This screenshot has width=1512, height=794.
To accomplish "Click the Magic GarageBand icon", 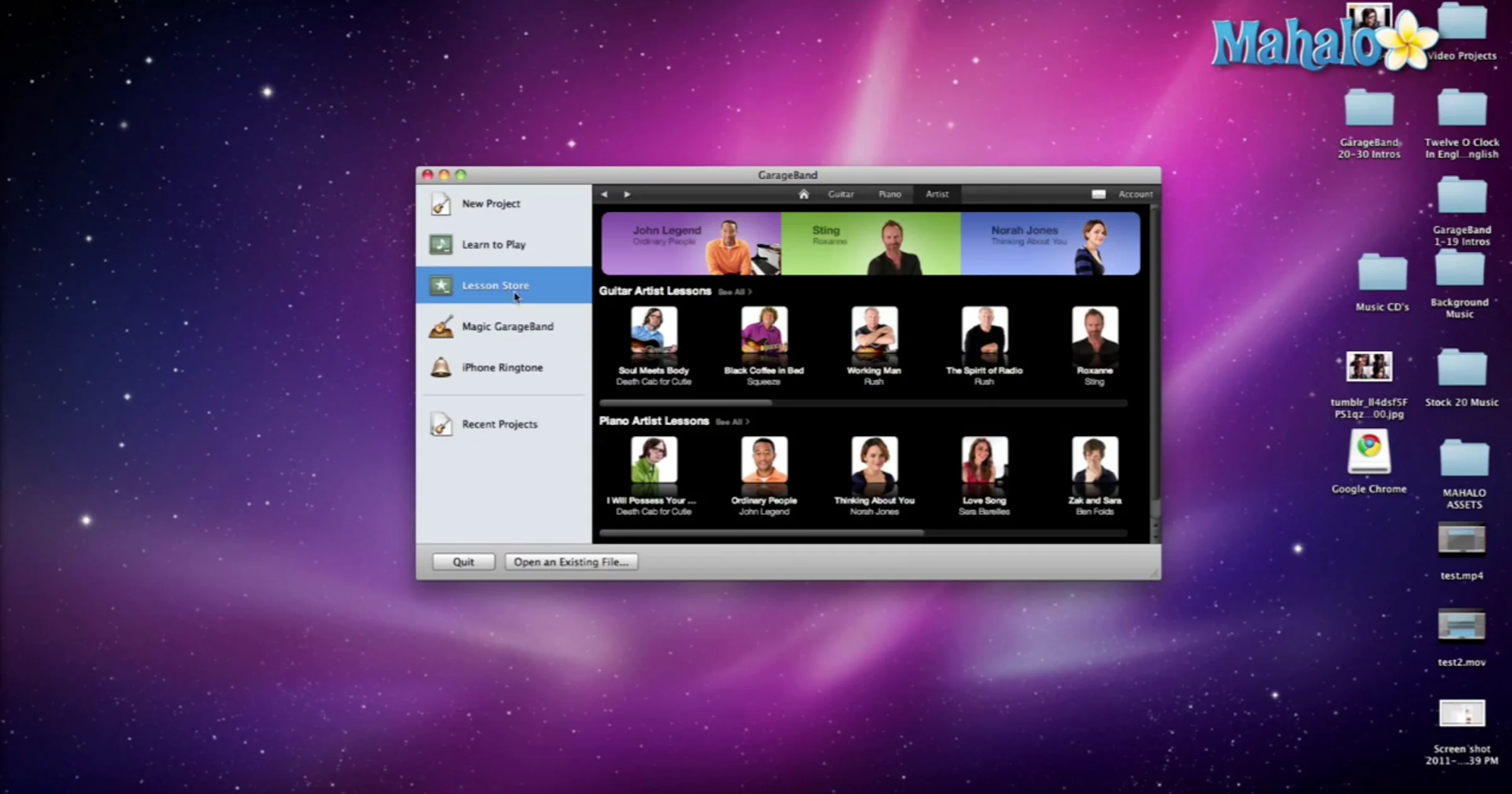I will coord(440,326).
